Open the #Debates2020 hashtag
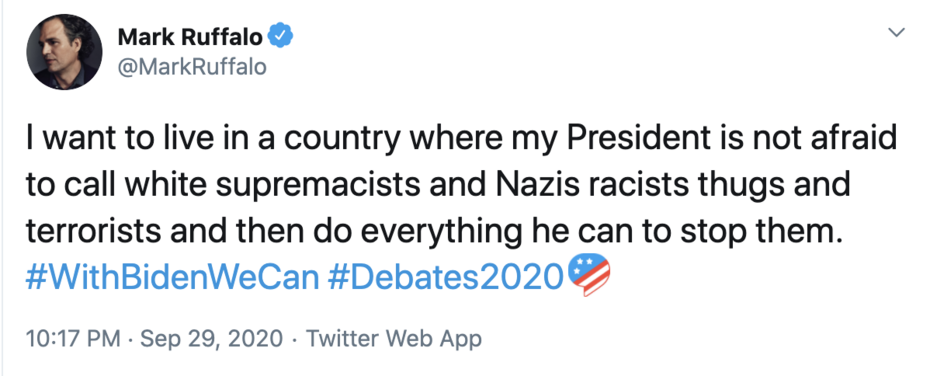The image size is (930, 376). [444, 276]
